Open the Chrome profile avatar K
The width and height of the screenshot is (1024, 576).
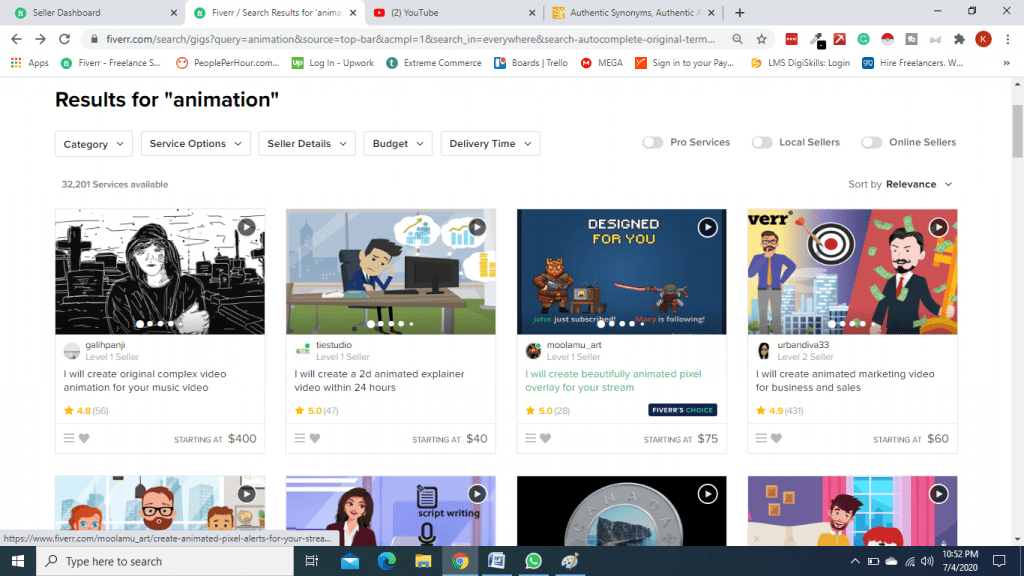pyautogui.click(x=983, y=39)
